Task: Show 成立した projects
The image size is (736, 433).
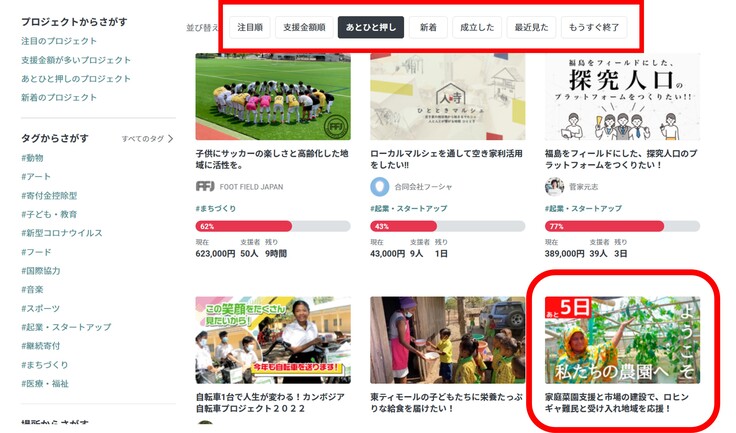Action: pos(477,27)
